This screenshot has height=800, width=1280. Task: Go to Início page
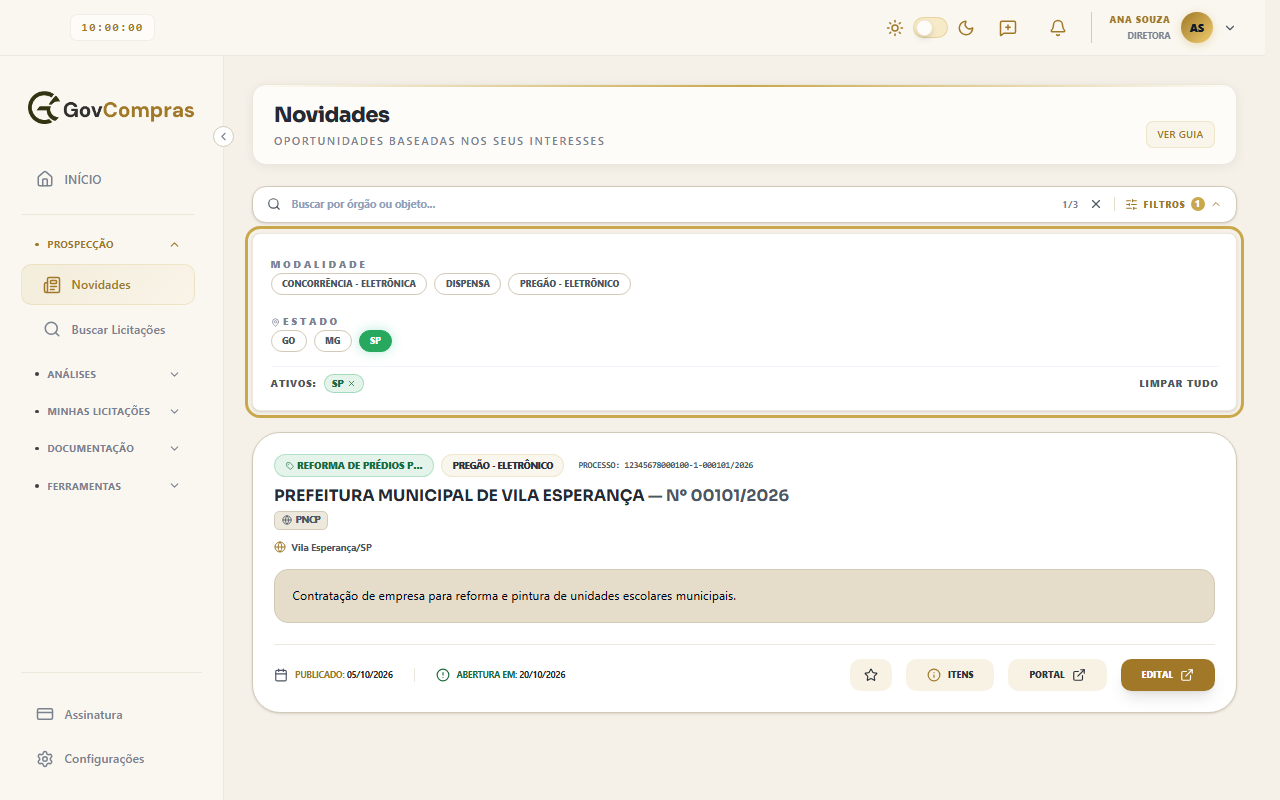(108, 180)
